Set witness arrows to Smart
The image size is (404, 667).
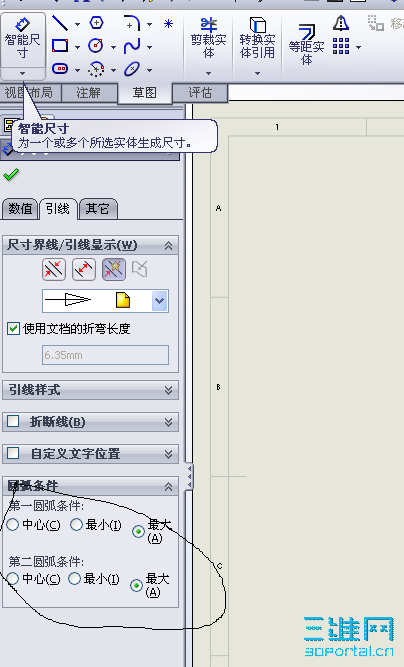114,269
